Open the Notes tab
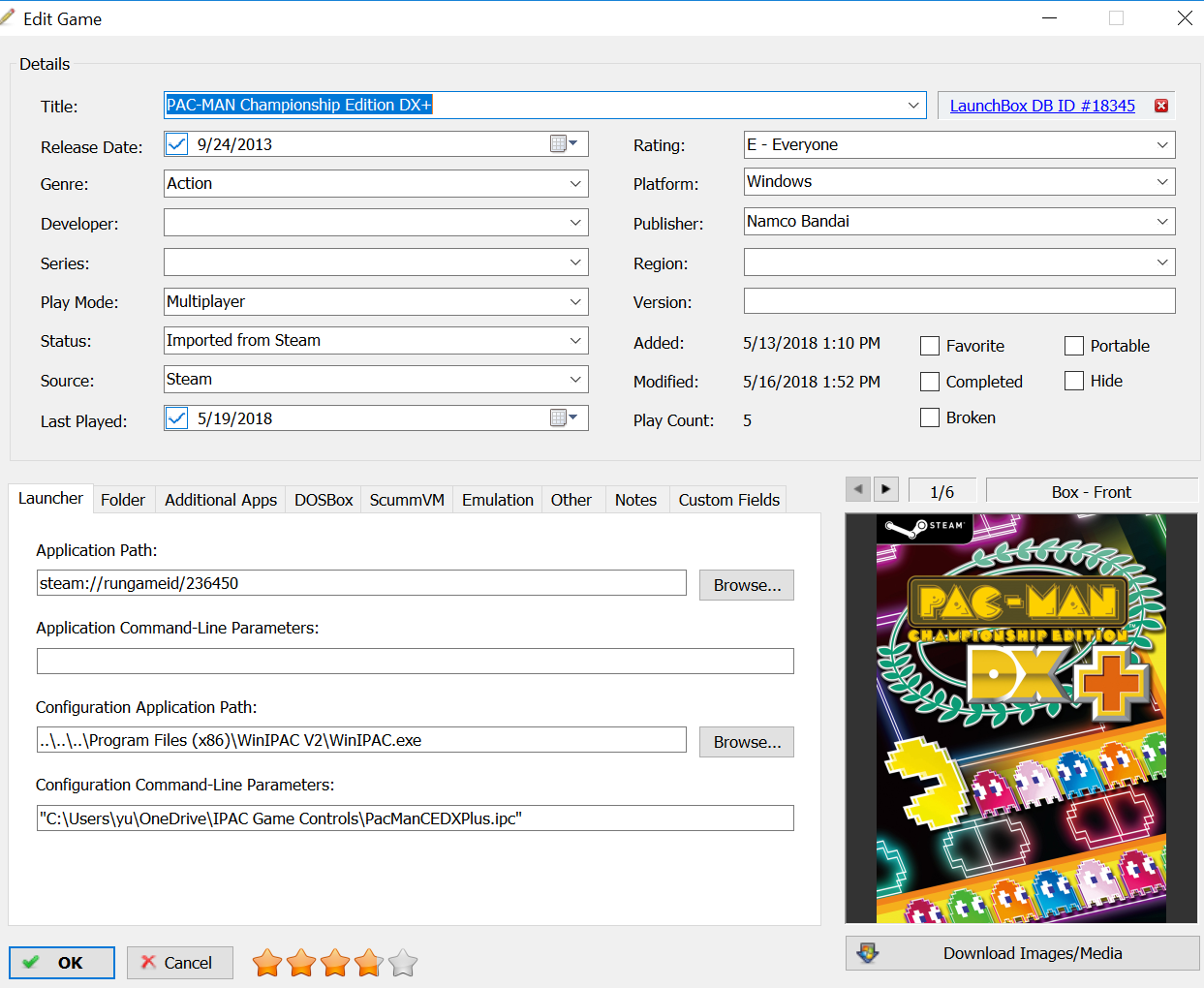This screenshot has width=1204, height=988. click(635, 500)
